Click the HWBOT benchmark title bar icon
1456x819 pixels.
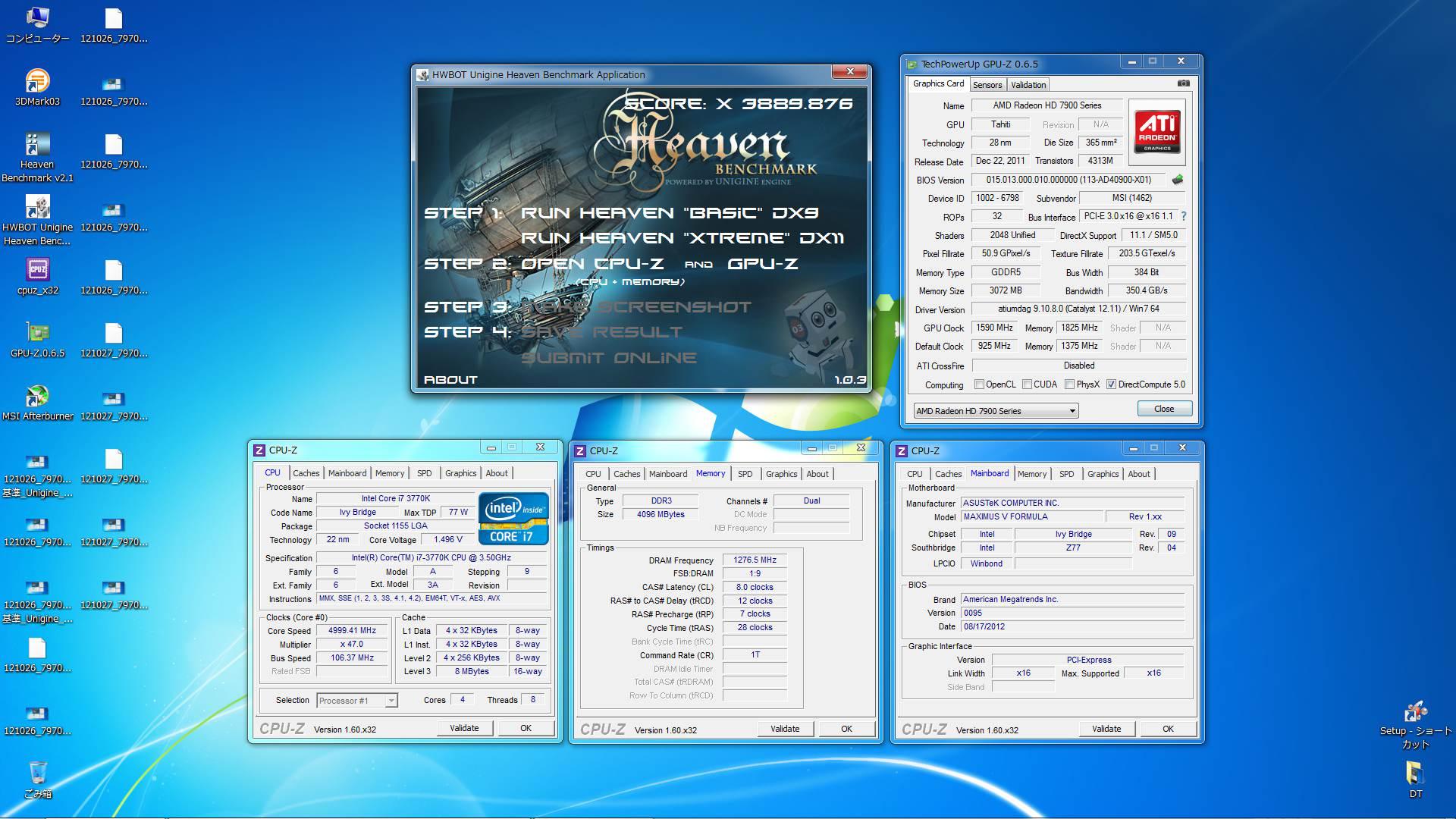pyautogui.click(x=422, y=74)
